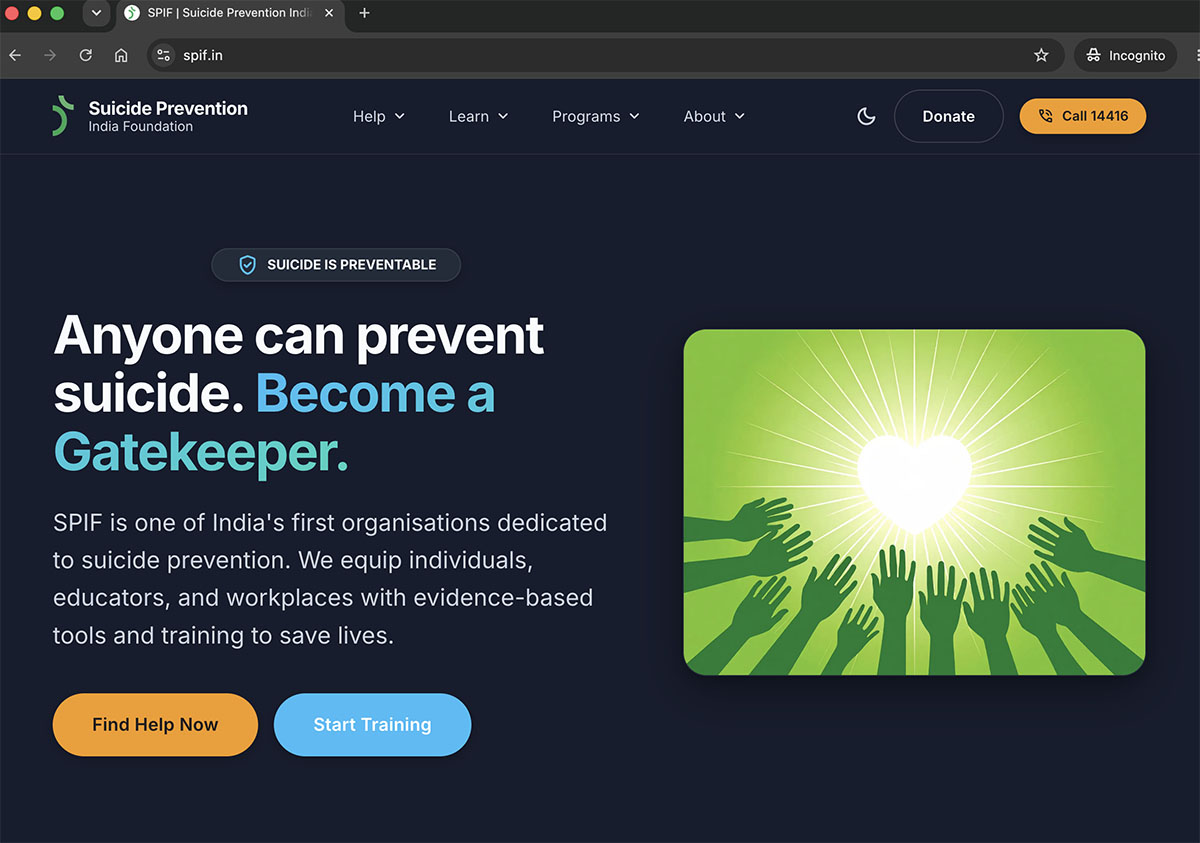The height and width of the screenshot is (843, 1200).
Task: Expand the About menu
Action: 714,116
